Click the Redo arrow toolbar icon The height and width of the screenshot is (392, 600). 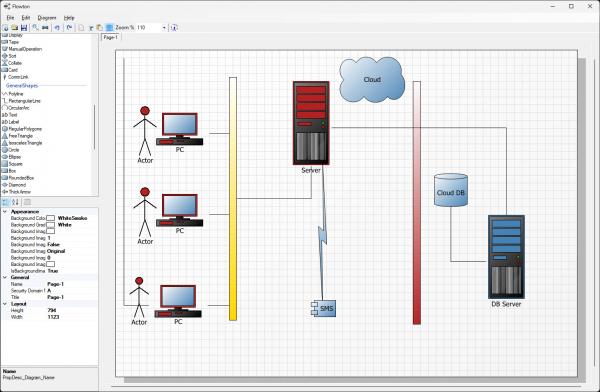[69, 28]
